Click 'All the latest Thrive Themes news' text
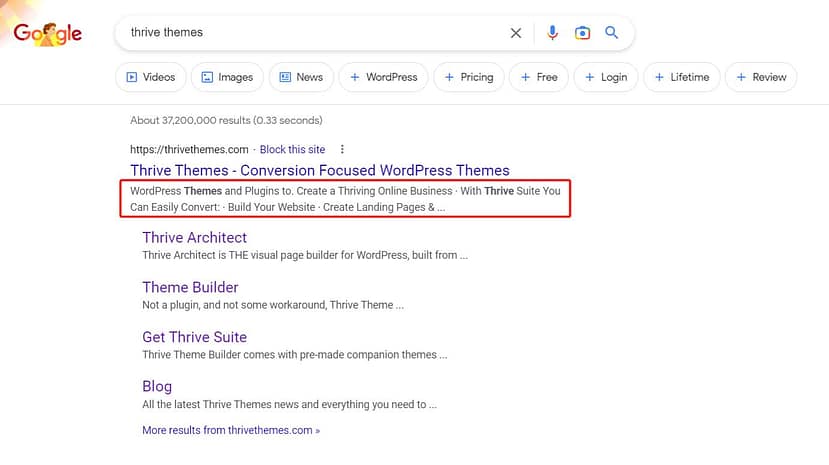Image resolution: width=829 pixels, height=465 pixels. click(x=289, y=404)
